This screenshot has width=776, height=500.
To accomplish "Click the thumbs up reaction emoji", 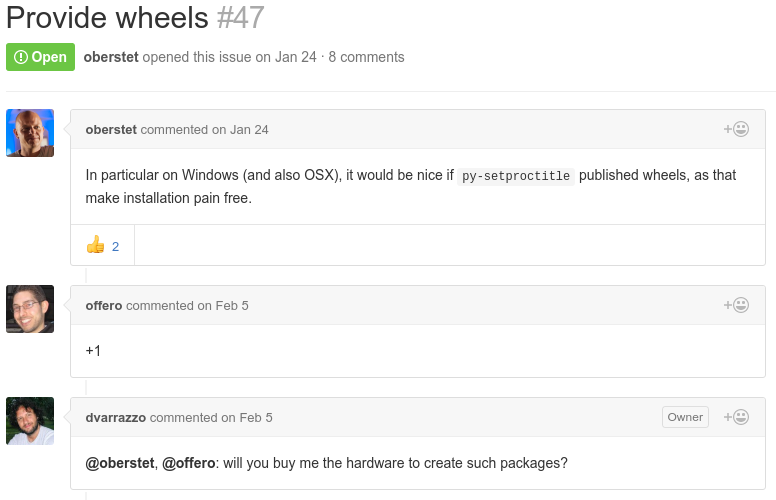I will (x=96, y=245).
